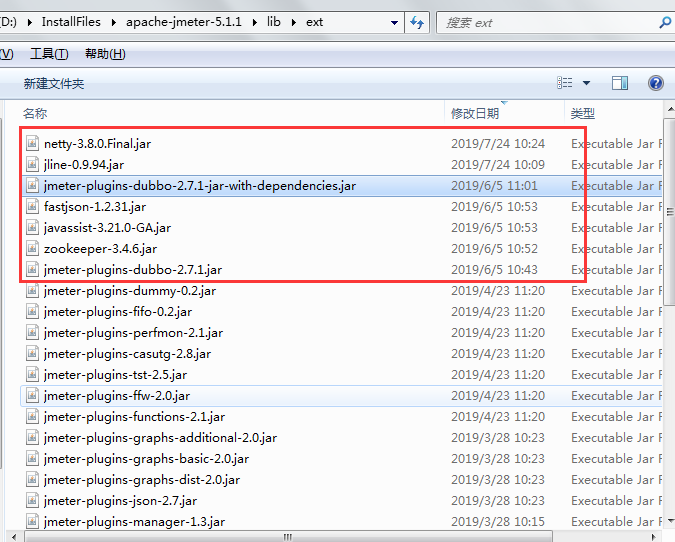Click 新建文件夹 new folder button
The height and width of the screenshot is (542, 675).
point(54,84)
